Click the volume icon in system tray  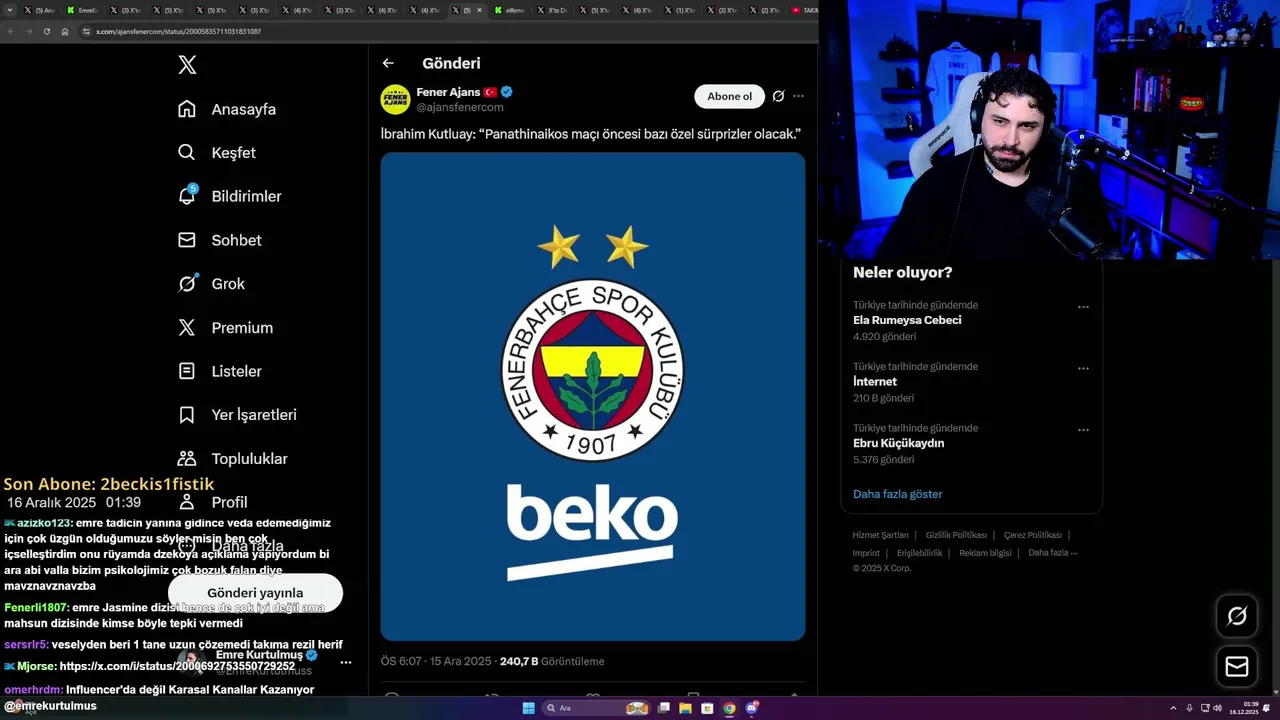pos(1217,708)
